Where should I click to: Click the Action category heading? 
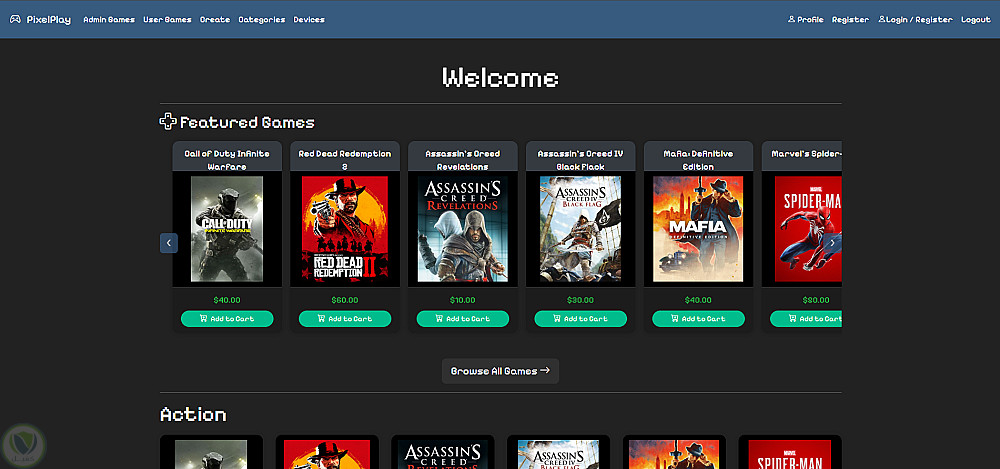[193, 415]
